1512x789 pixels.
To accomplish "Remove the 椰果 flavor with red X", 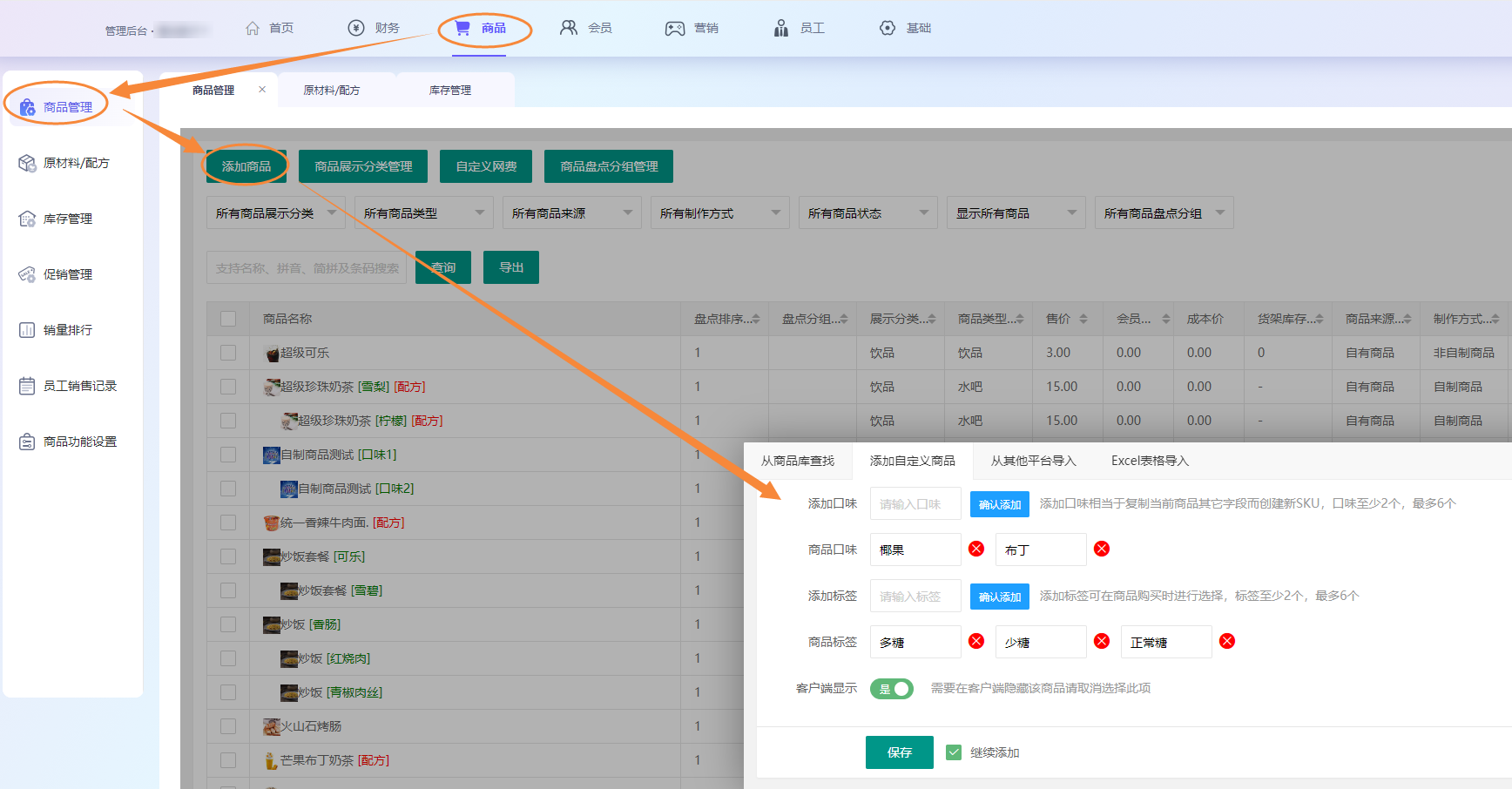I will [976, 549].
